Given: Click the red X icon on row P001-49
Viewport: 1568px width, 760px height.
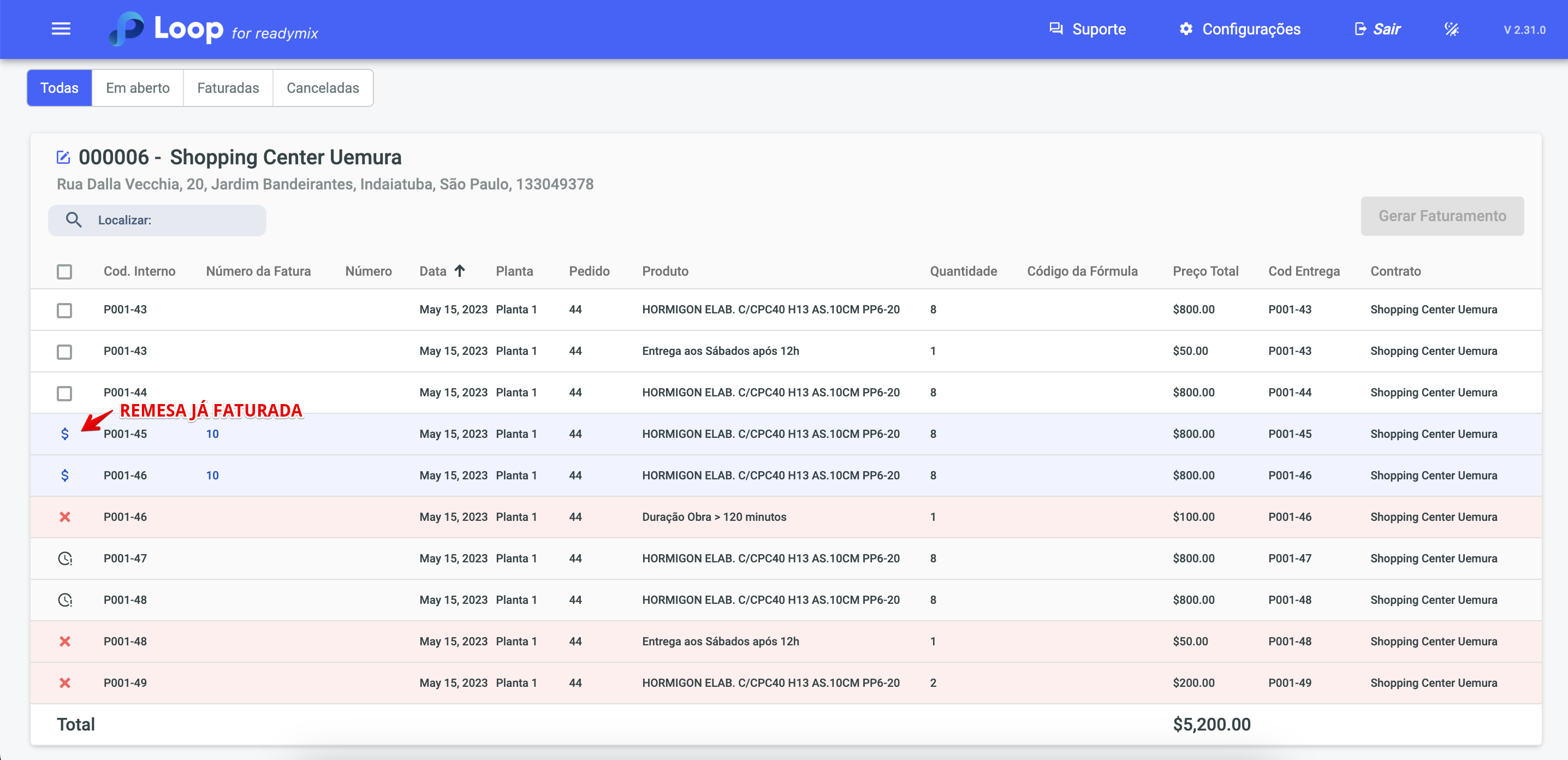Looking at the screenshot, I should [x=64, y=682].
